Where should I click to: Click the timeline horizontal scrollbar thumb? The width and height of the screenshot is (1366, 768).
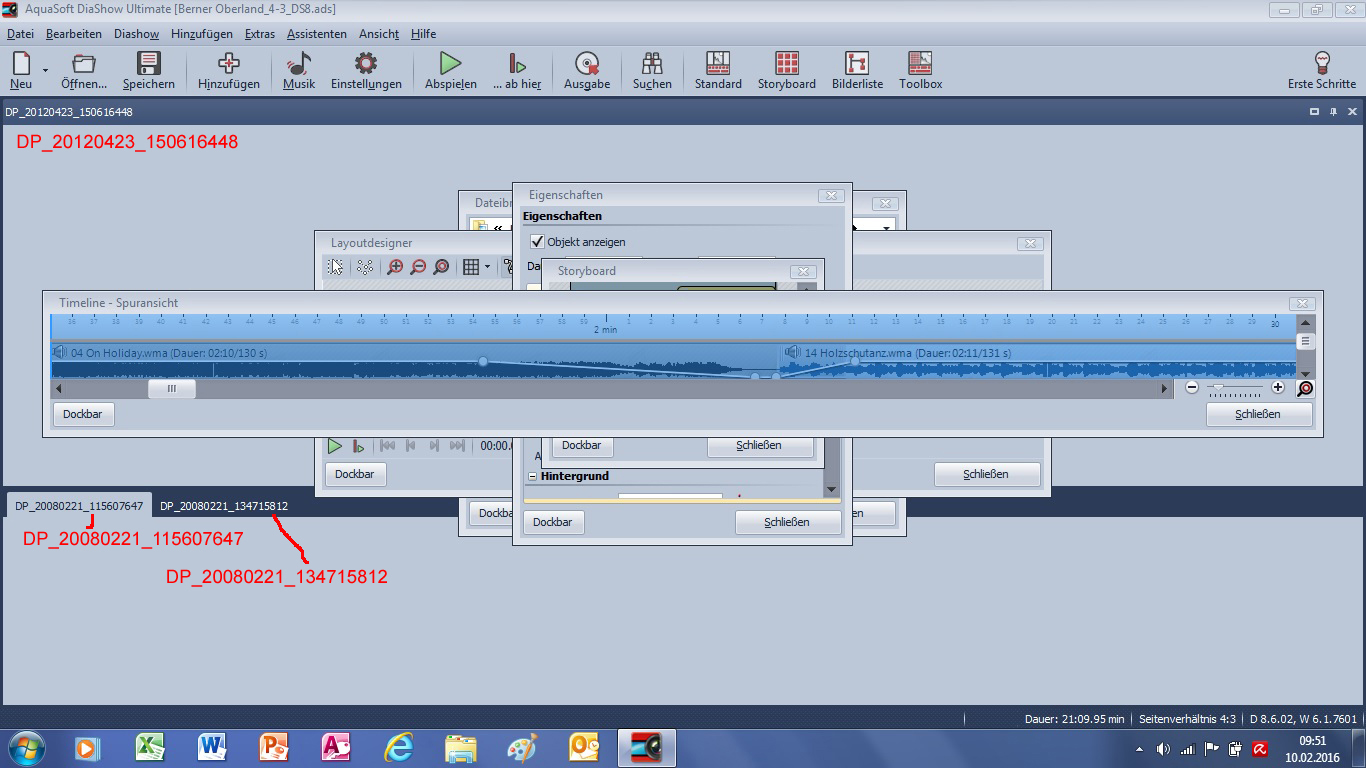[x=172, y=389]
